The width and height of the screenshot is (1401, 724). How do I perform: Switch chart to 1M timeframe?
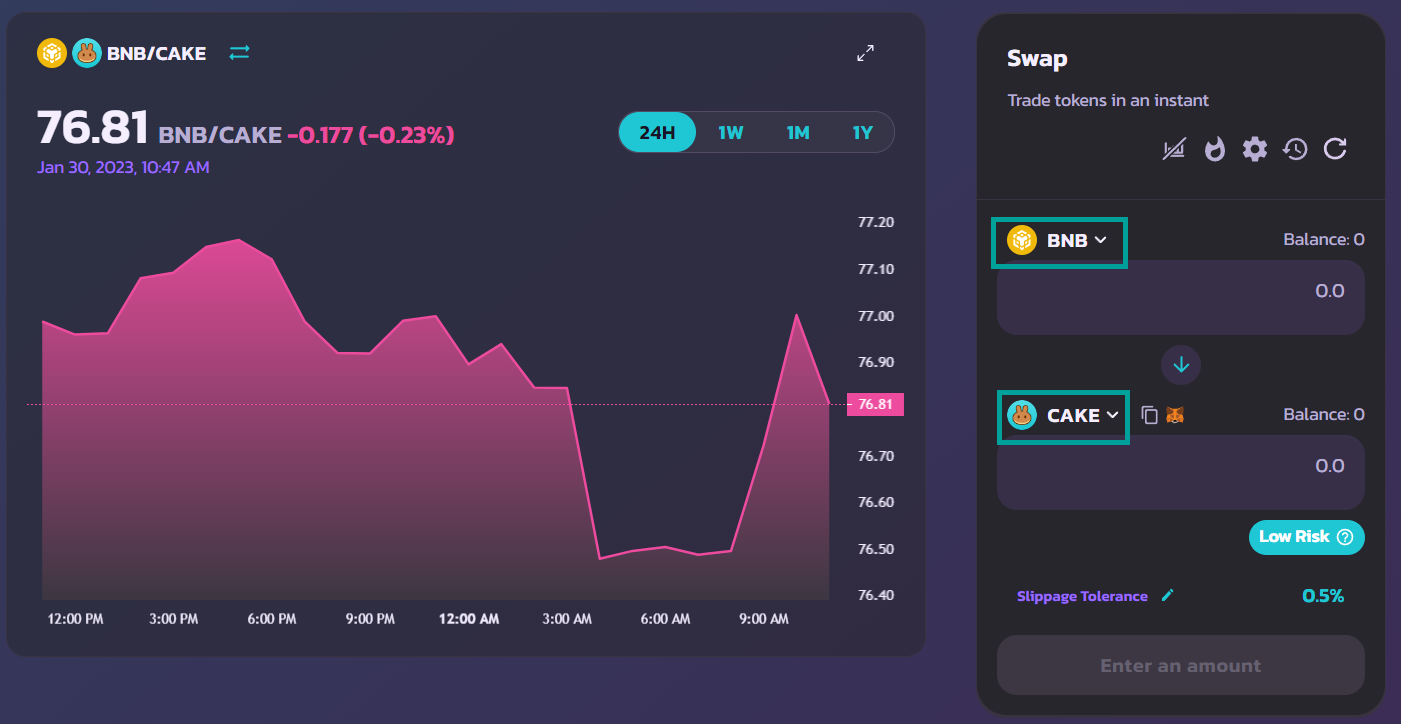[797, 132]
